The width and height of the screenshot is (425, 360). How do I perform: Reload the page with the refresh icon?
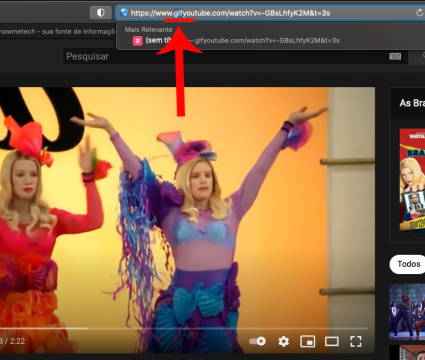click(419, 13)
